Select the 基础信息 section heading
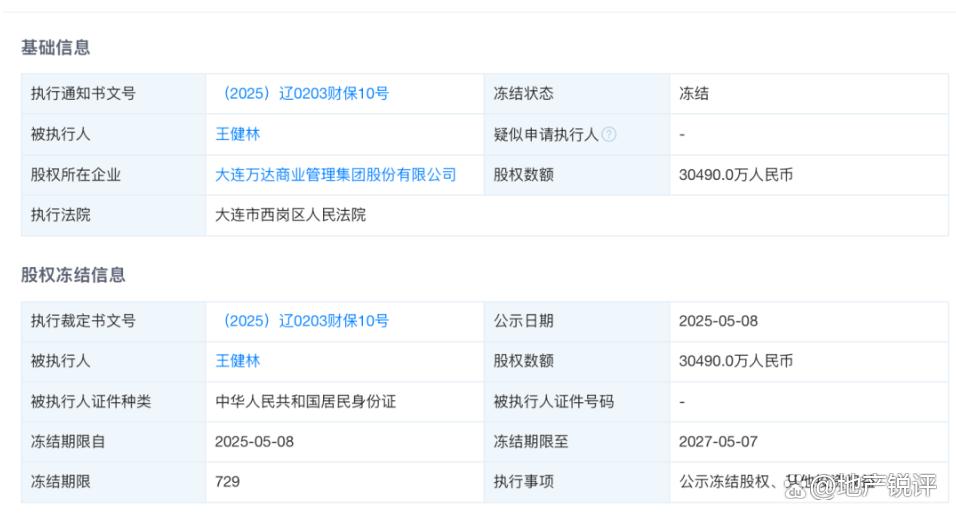The width and height of the screenshot is (956, 519). click(x=55, y=47)
